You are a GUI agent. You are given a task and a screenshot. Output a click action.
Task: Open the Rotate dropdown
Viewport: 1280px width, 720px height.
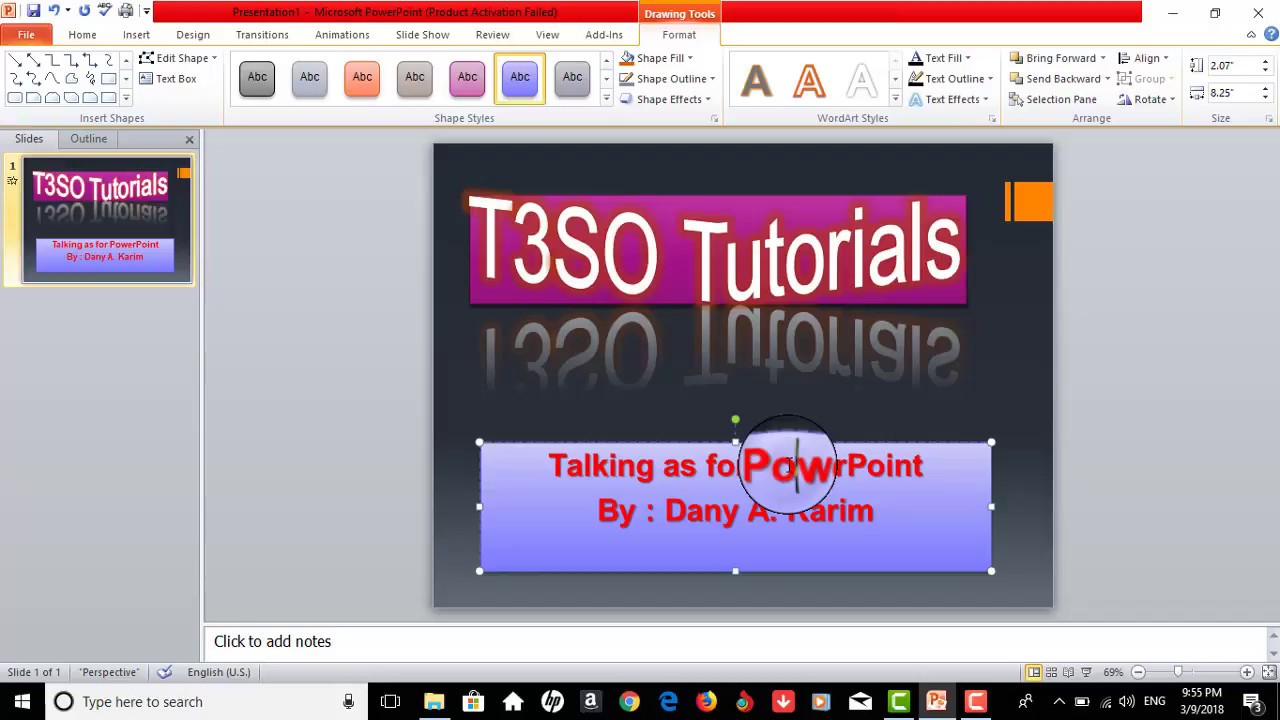tap(1146, 100)
